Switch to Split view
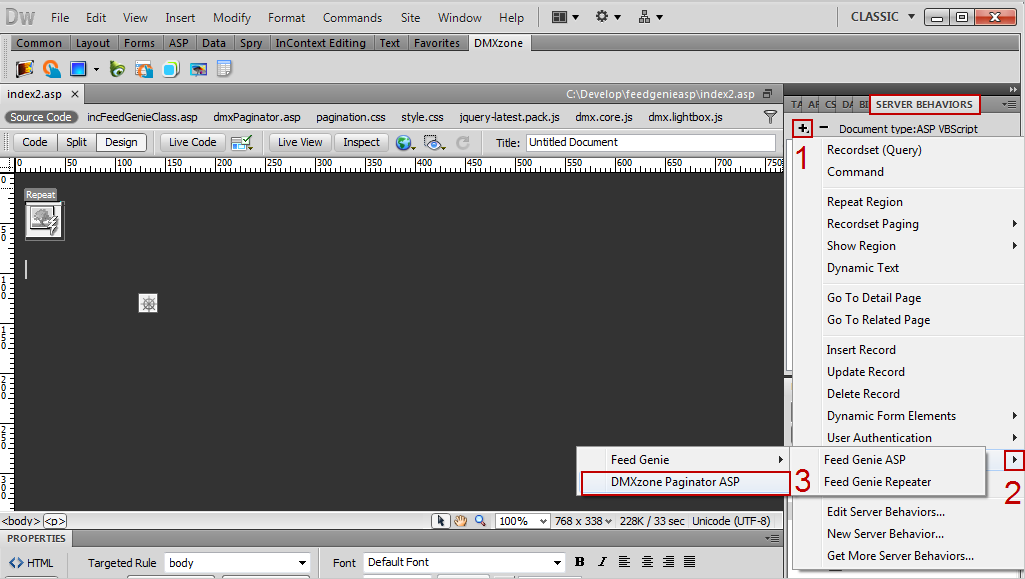The height and width of the screenshot is (579, 1025). pos(76,142)
